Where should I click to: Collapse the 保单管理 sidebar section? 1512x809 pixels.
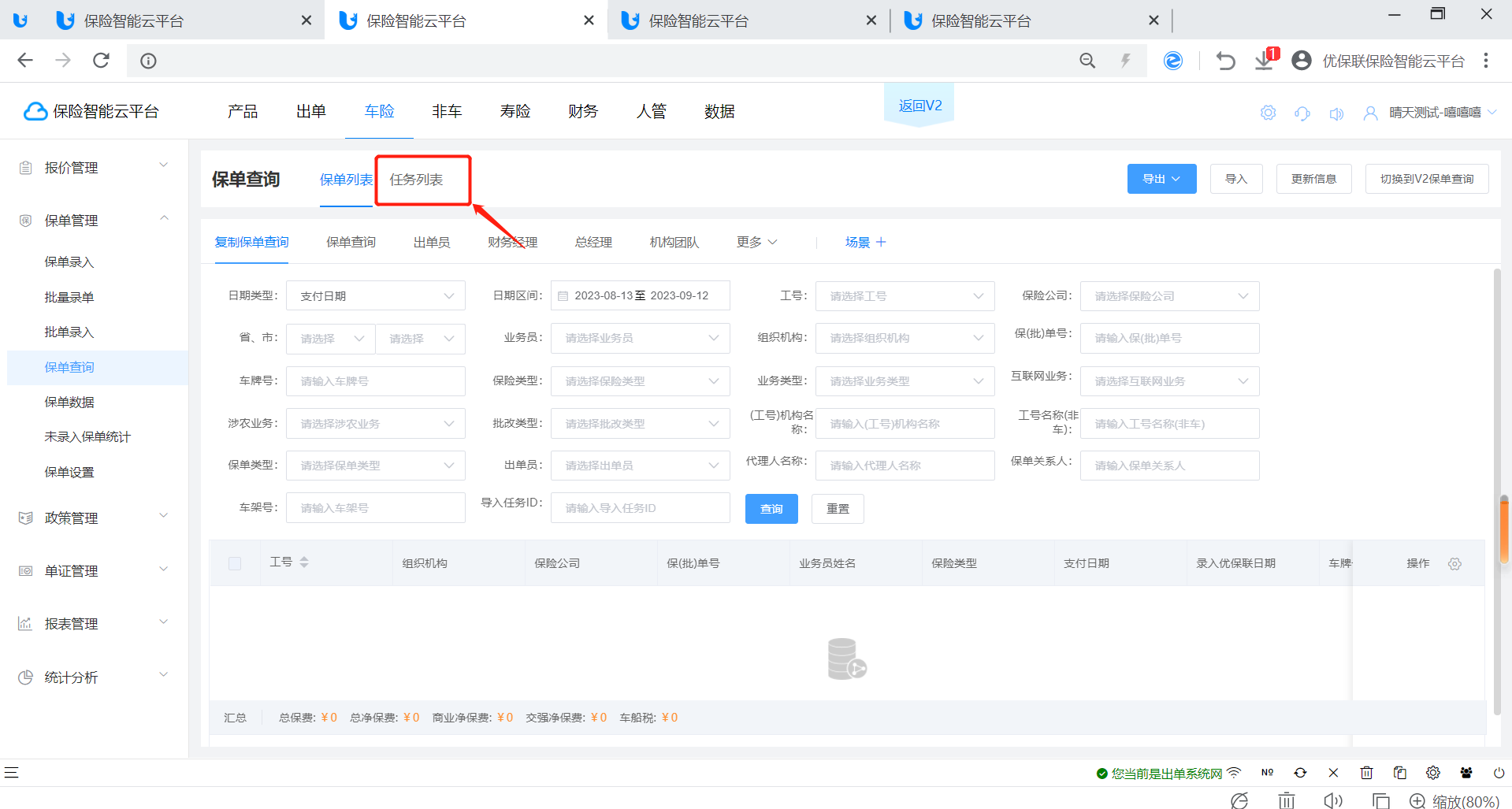(x=95, y=220)
